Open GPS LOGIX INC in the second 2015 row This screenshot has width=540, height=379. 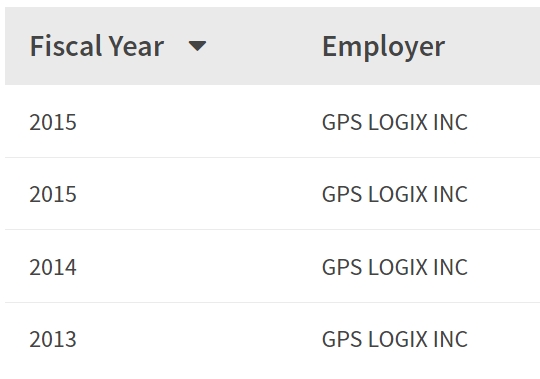pyautogui.click(x=395, y=194)
